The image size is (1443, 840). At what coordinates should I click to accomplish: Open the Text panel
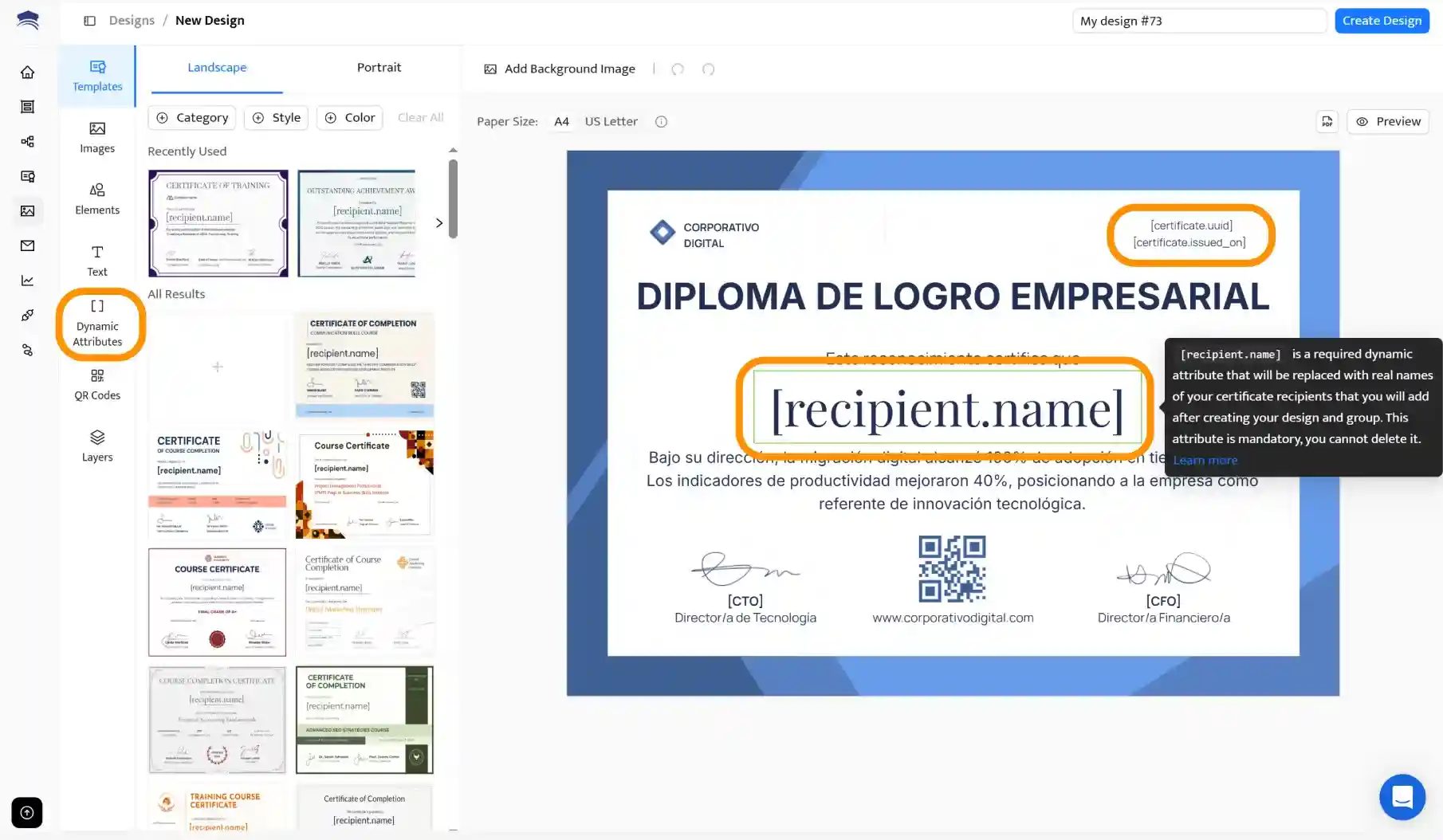coord(96,261)
